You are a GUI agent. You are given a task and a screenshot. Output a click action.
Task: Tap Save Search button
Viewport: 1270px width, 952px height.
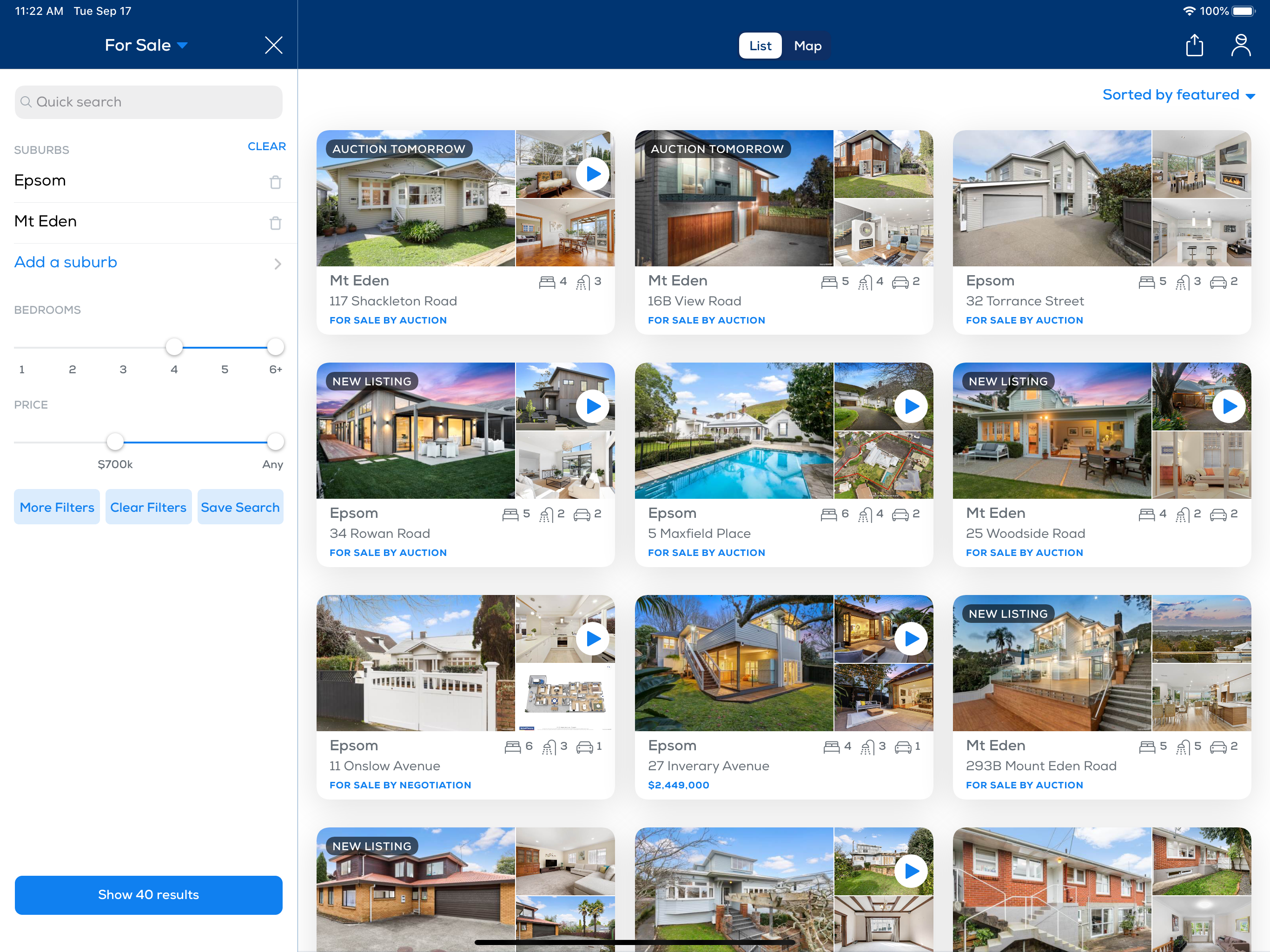pyautogui.click(x=240, y=507)
